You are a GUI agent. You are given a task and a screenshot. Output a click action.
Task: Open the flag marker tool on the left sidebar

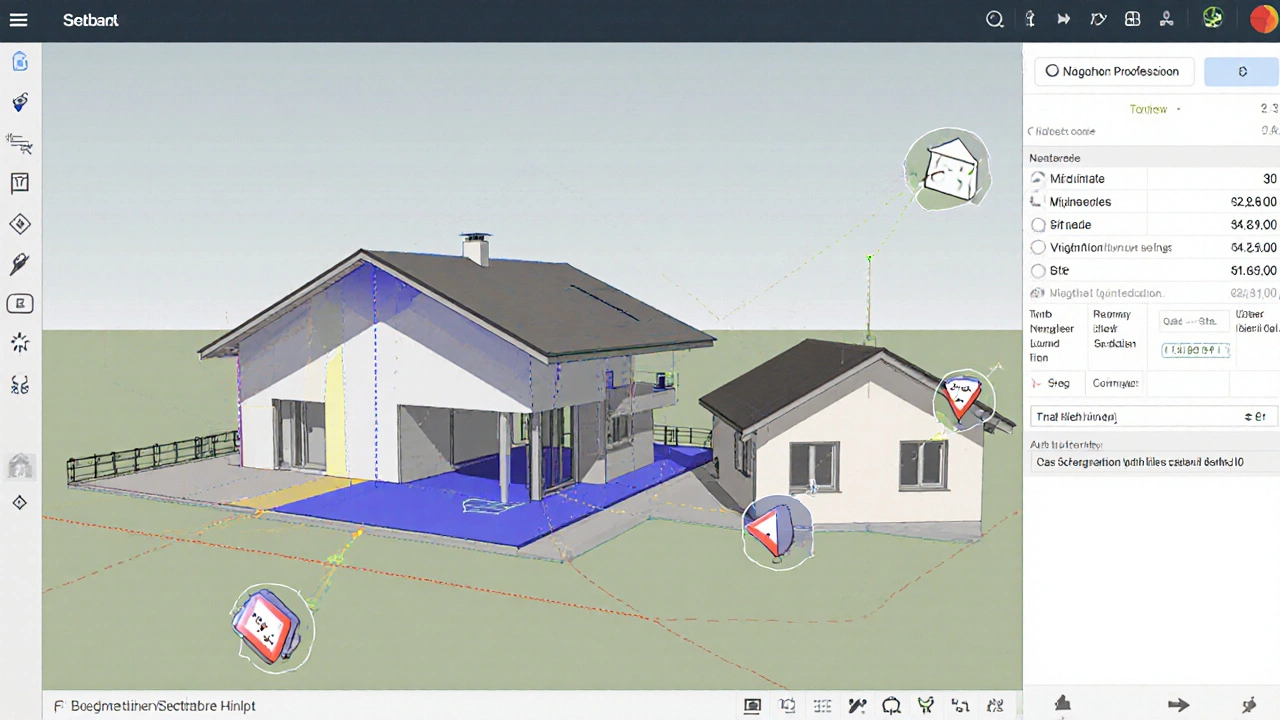pos(20,182)
